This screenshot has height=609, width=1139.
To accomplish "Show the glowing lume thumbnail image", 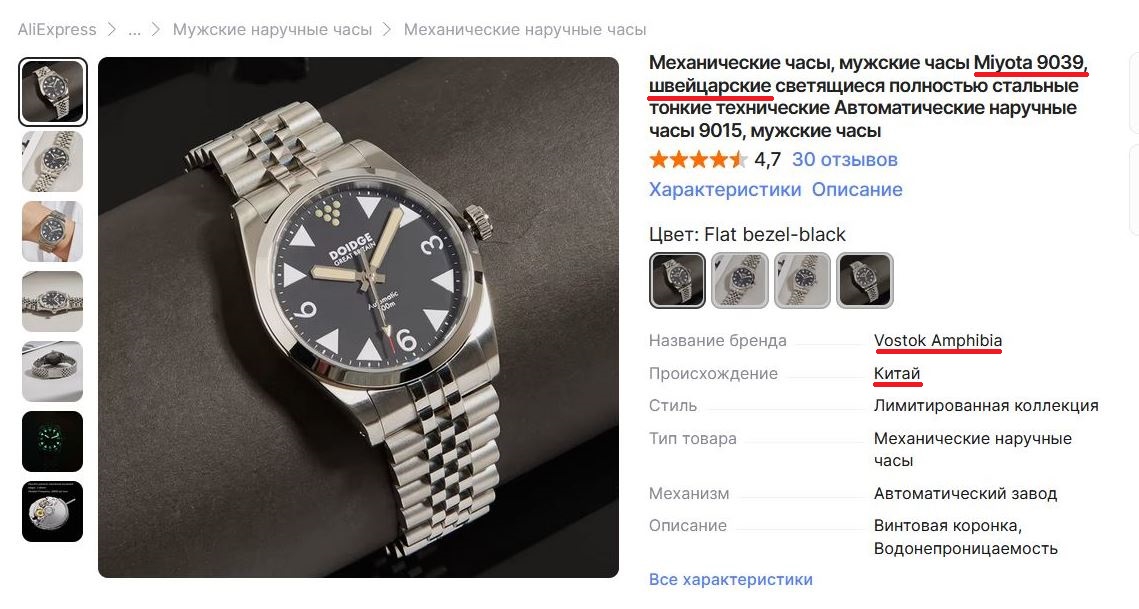I will [52, 441].
